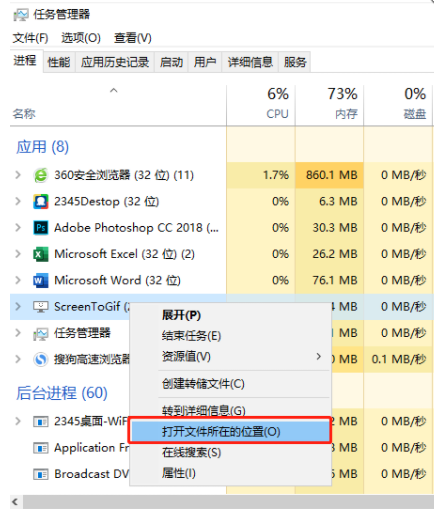
Task: Click the Adobe Photoshop CC 2018 icon
Action: coord(41,228)
